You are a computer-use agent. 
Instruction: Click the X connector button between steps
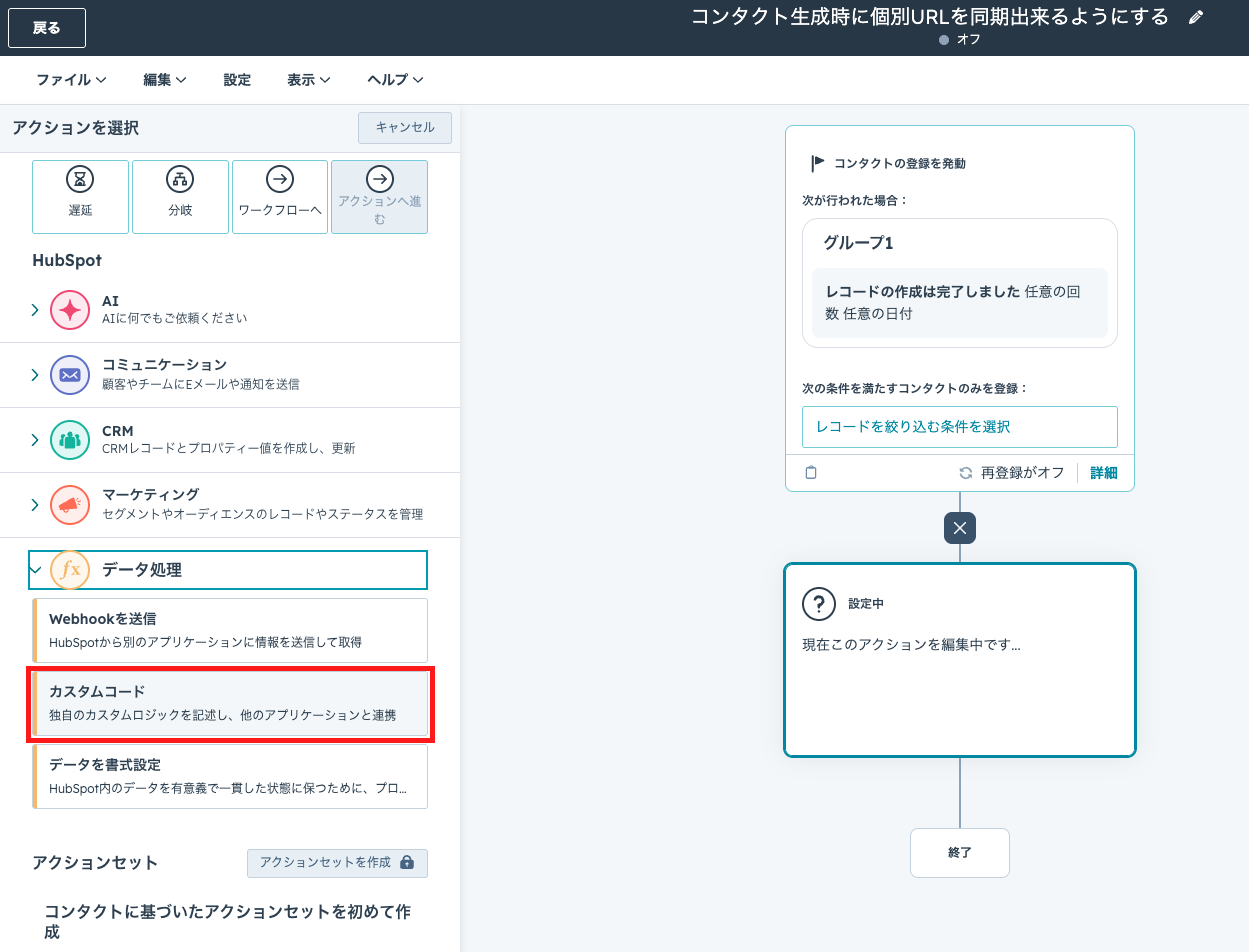(960, 528)
